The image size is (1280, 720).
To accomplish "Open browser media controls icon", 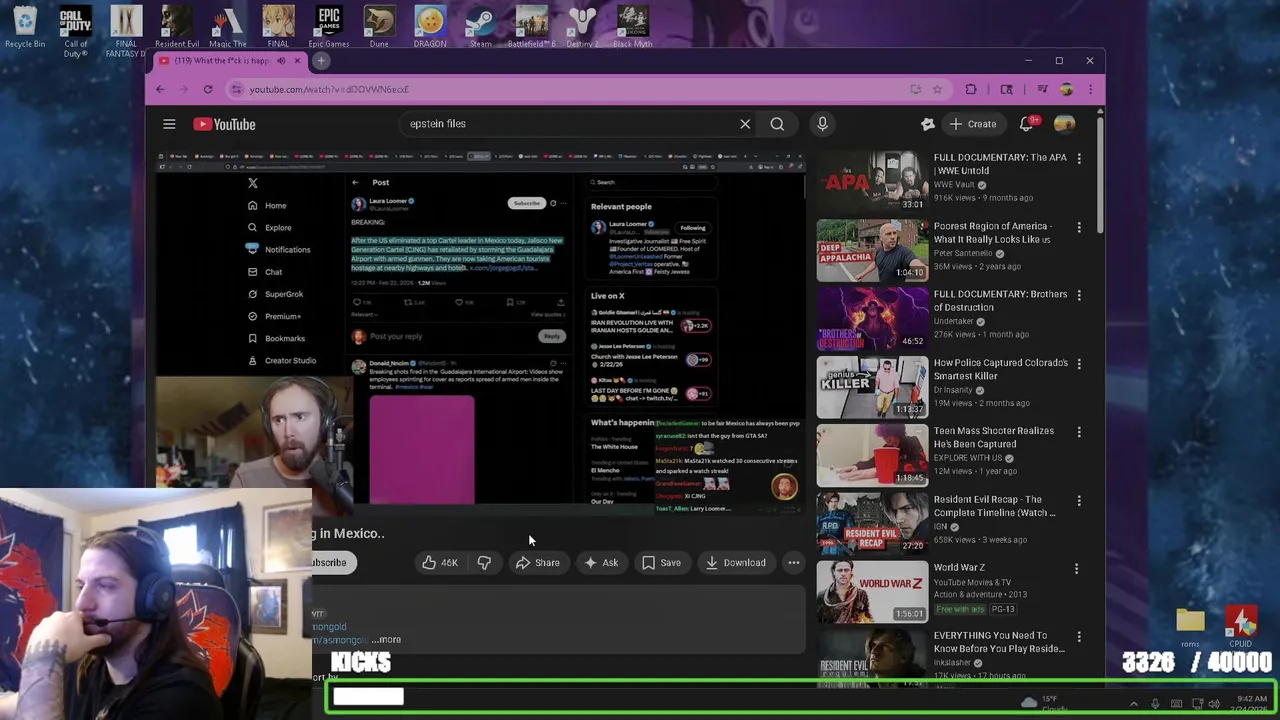I will pos(1043,89).
